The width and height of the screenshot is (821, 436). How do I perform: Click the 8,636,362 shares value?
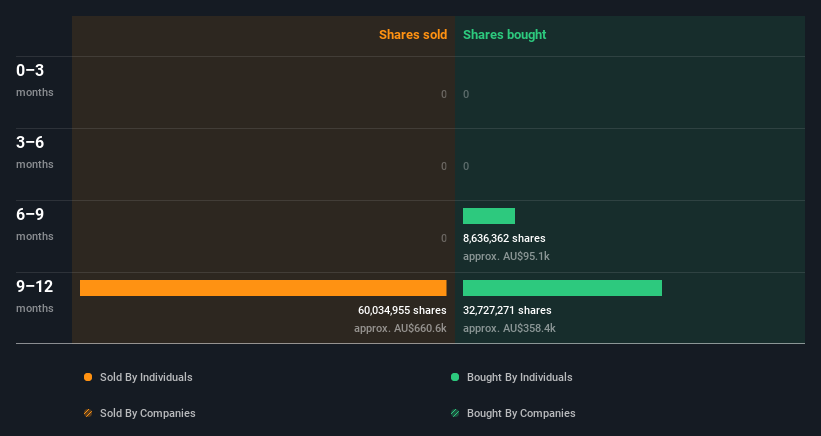504,238
